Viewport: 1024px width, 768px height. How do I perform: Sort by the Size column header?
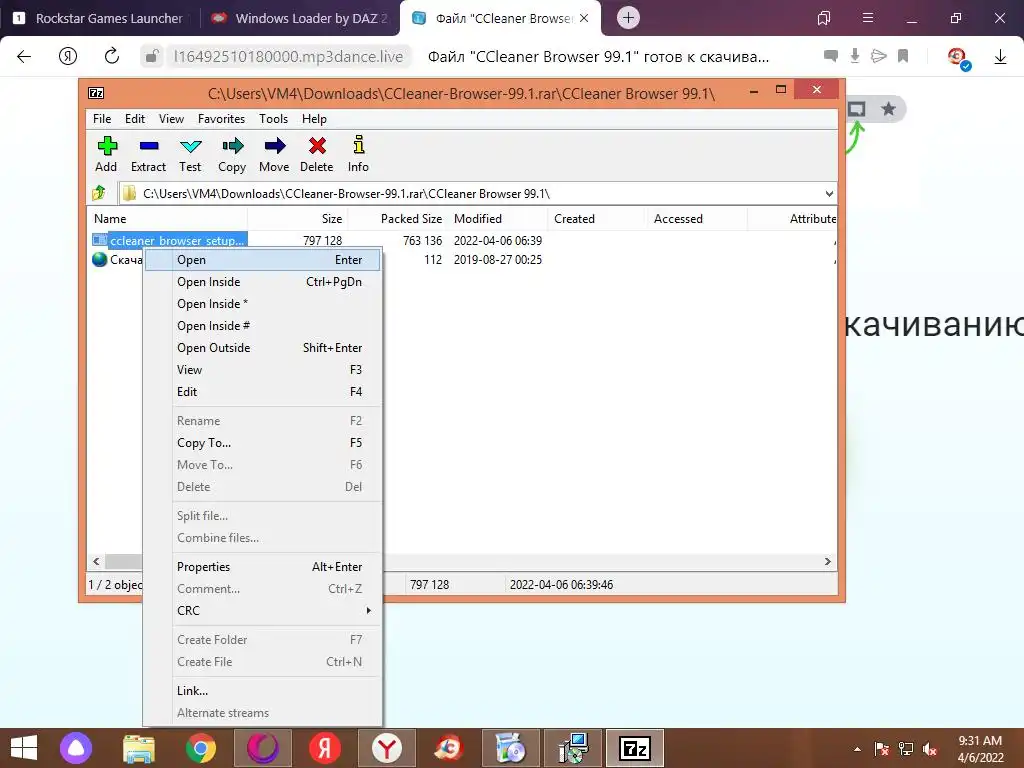297,219
